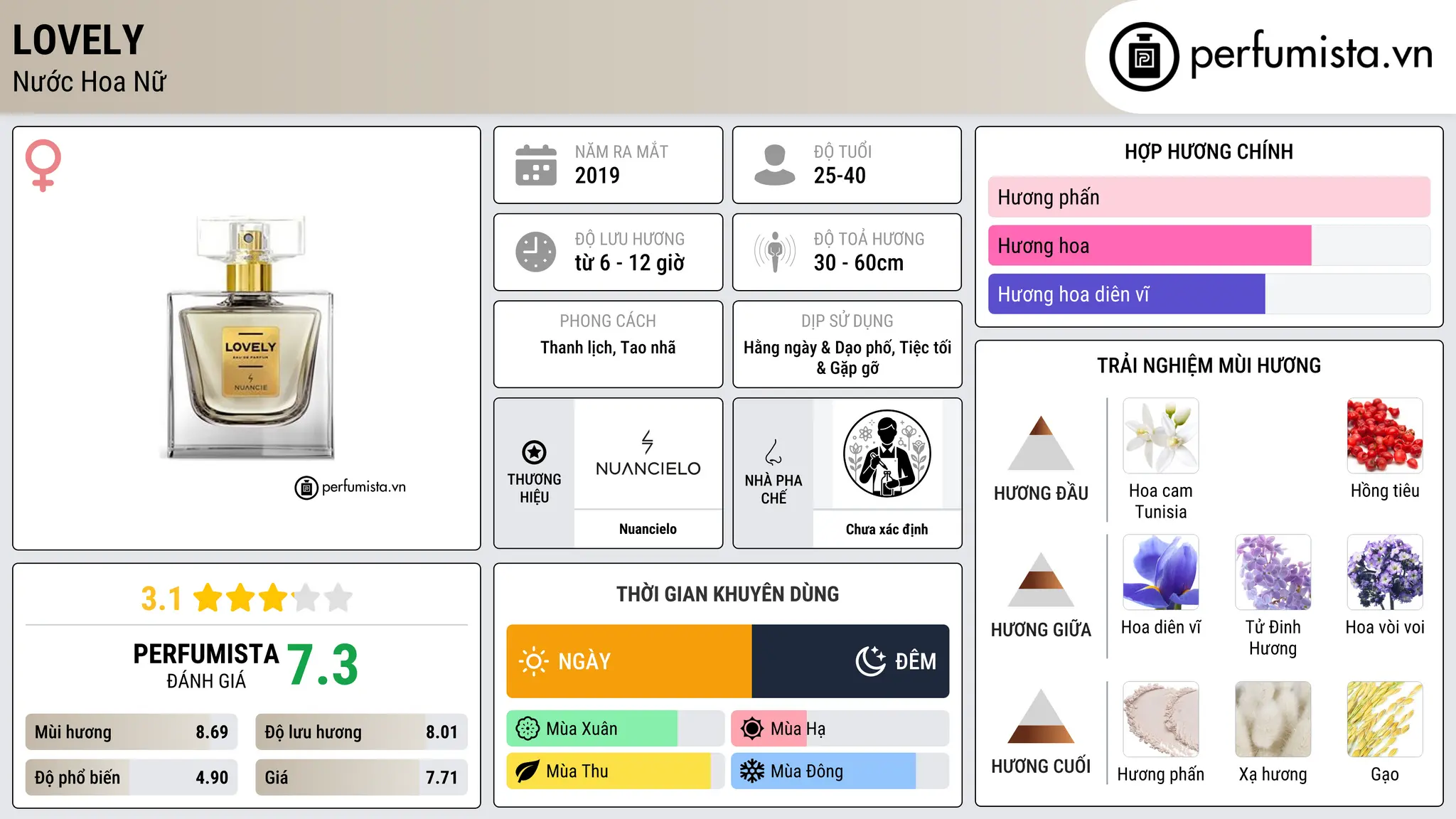
Task: Open the Lovely perfume bottle image
Action: pos(250,338)
